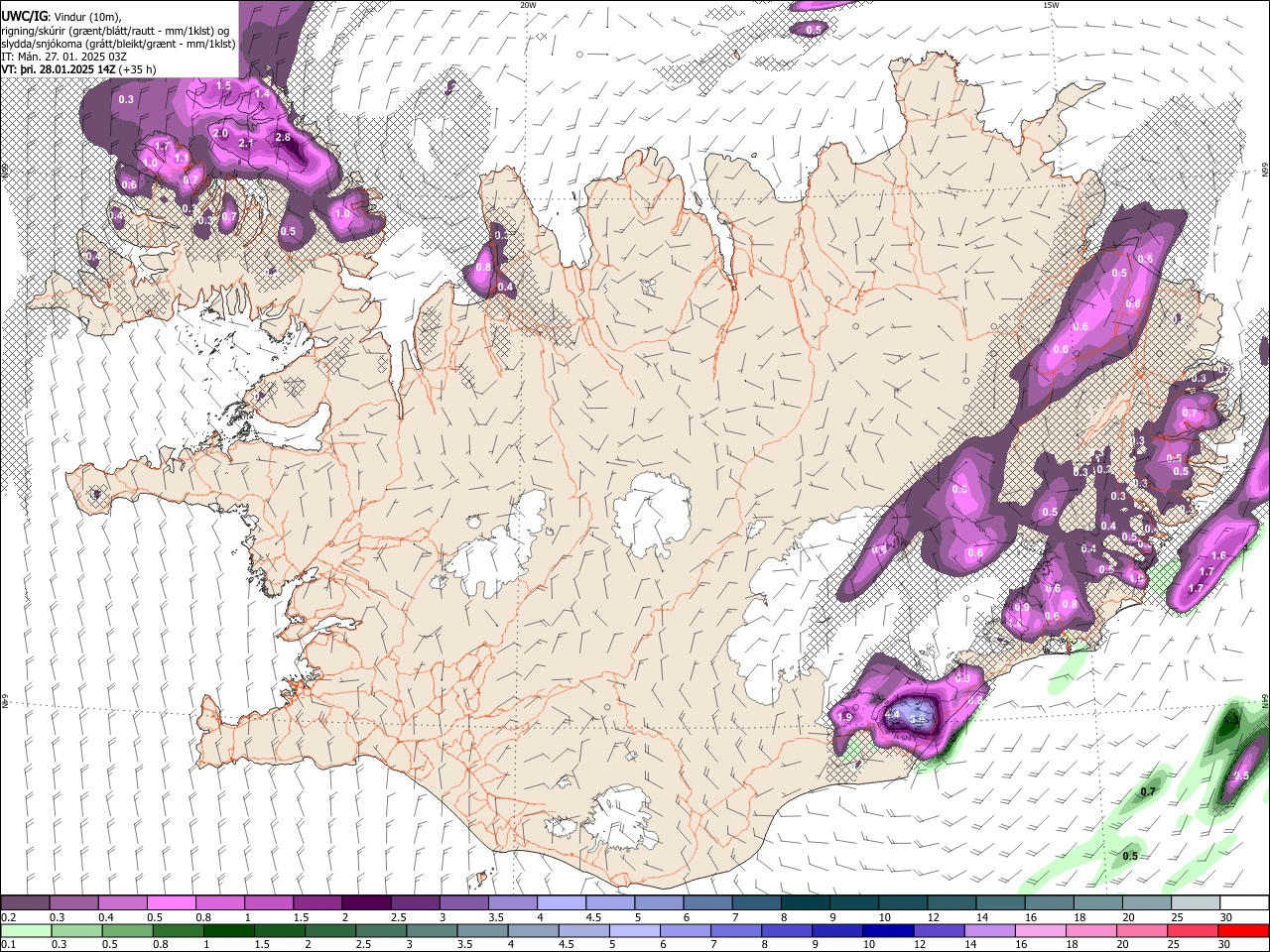The width and height of the screenshot is (1270, 952).
Task: Click the '(+35 h)' forecast offset text
Action: [x=139, y=69]
